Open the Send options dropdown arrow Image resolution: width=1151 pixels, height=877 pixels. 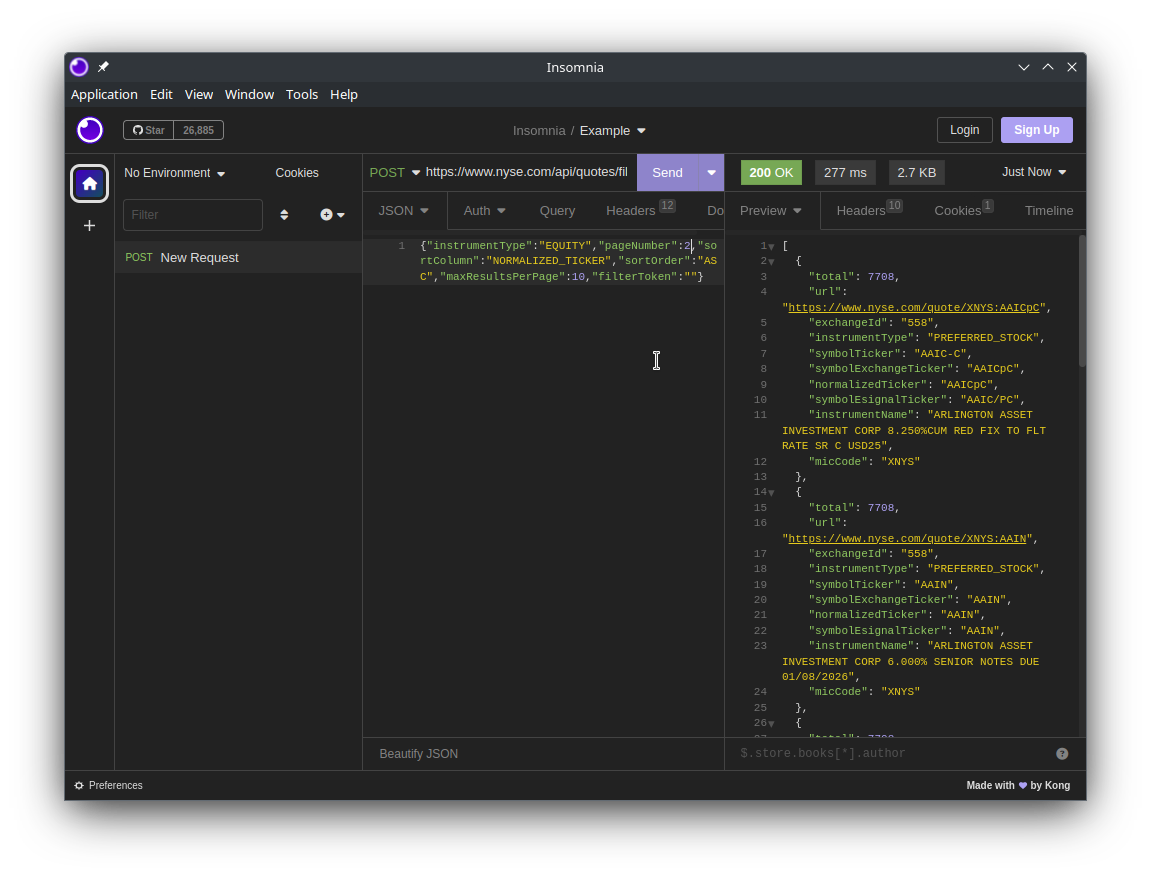[711, 172]
